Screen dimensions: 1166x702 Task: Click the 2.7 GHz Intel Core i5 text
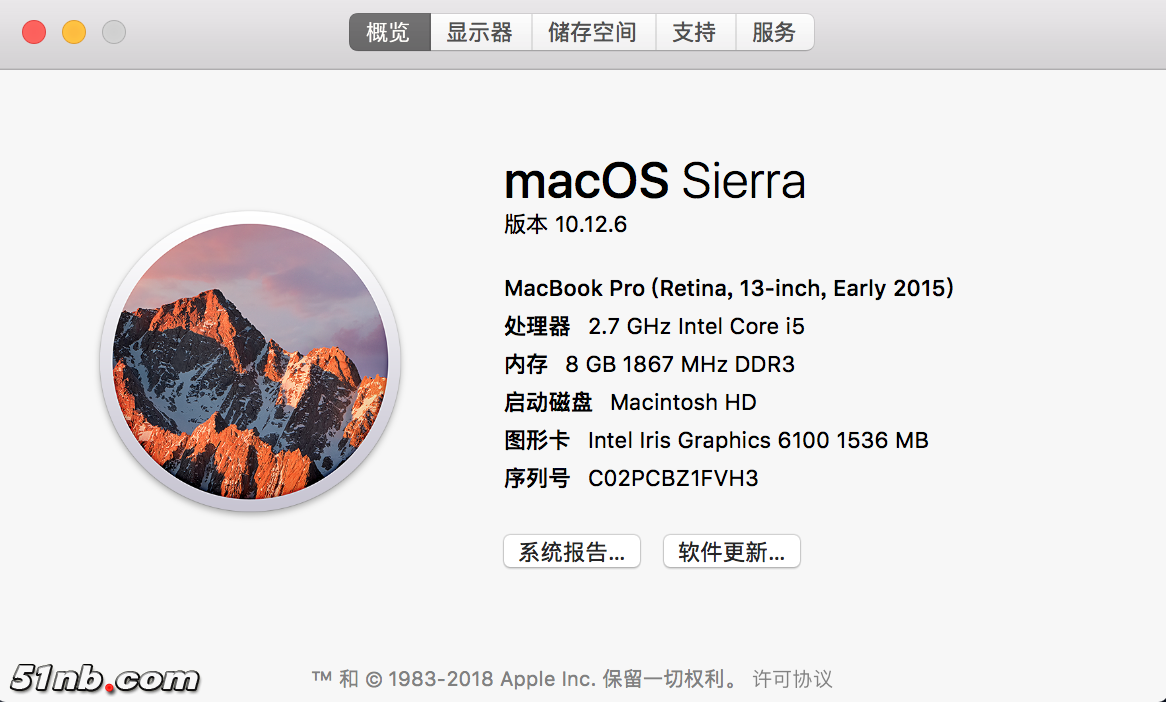pos(696,326)
